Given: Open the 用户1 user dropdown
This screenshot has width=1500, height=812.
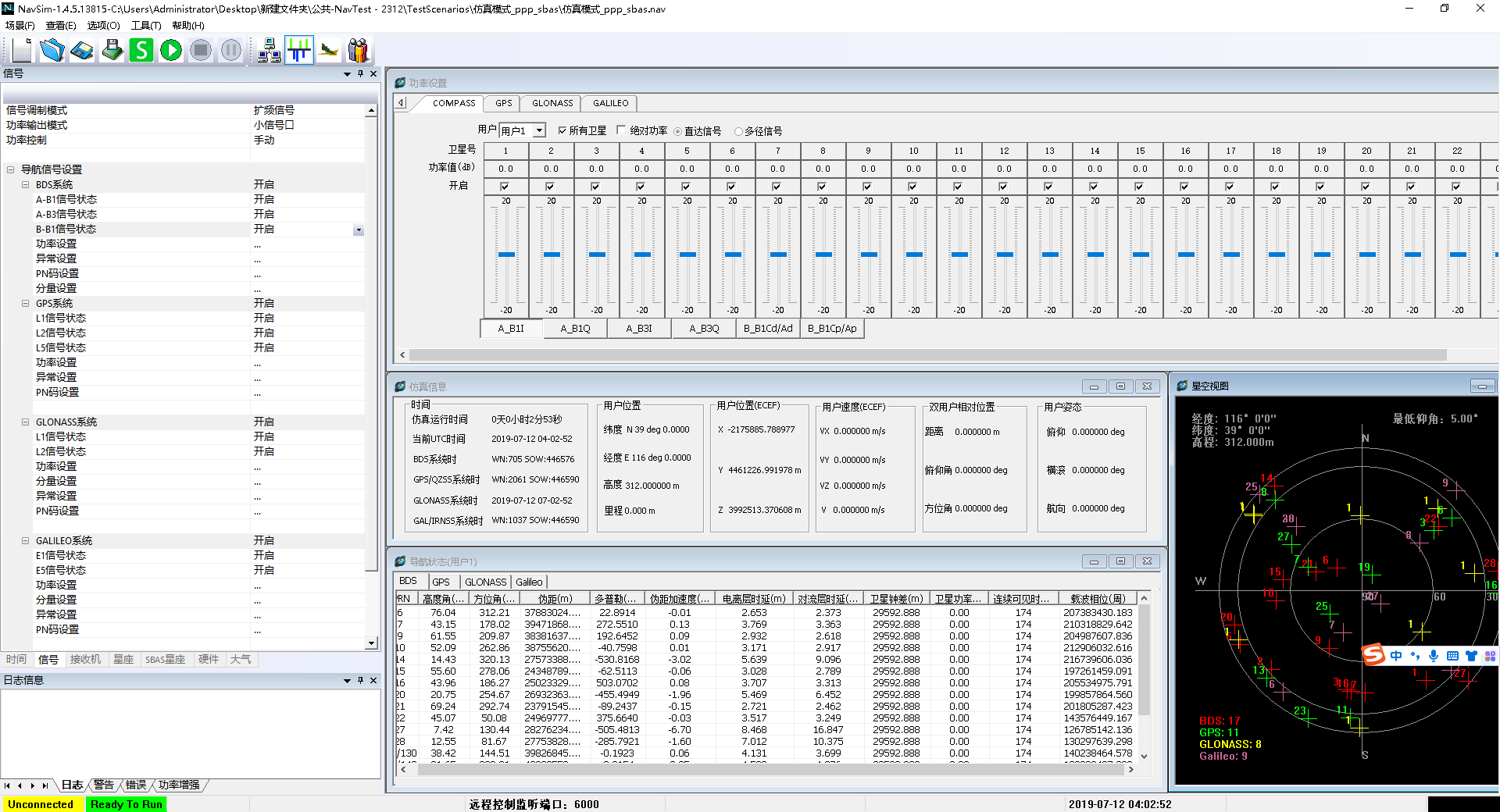Looking at the screenshot, I should coord(540,130).
